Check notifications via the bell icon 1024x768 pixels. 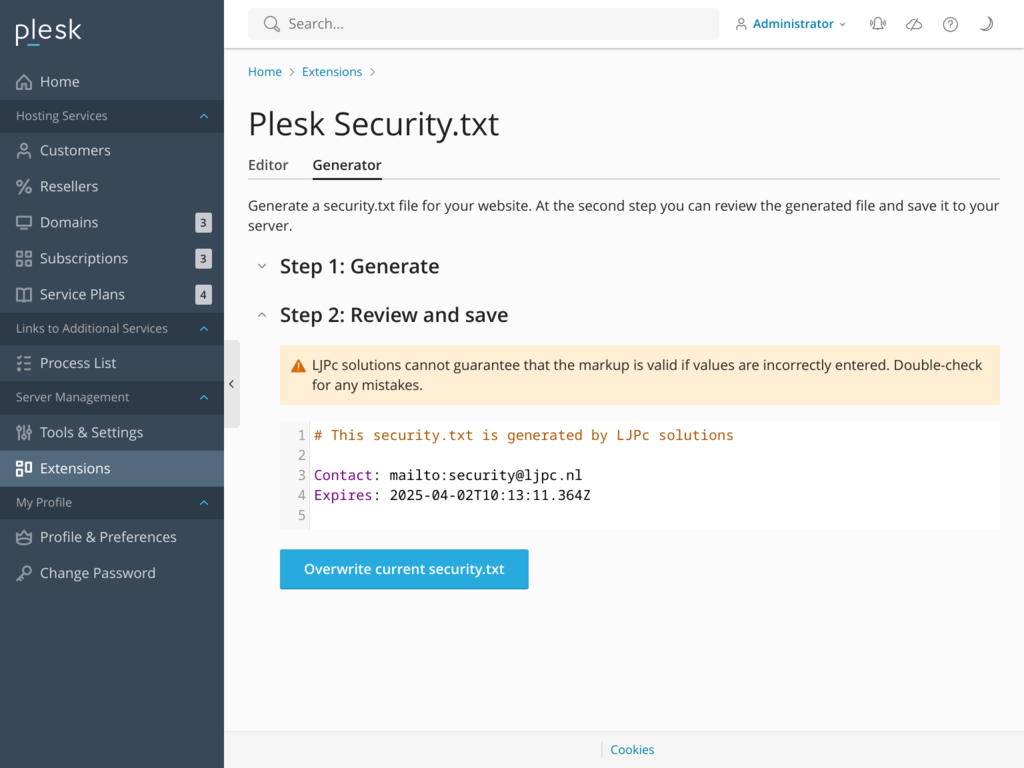[x=877, y=24]
